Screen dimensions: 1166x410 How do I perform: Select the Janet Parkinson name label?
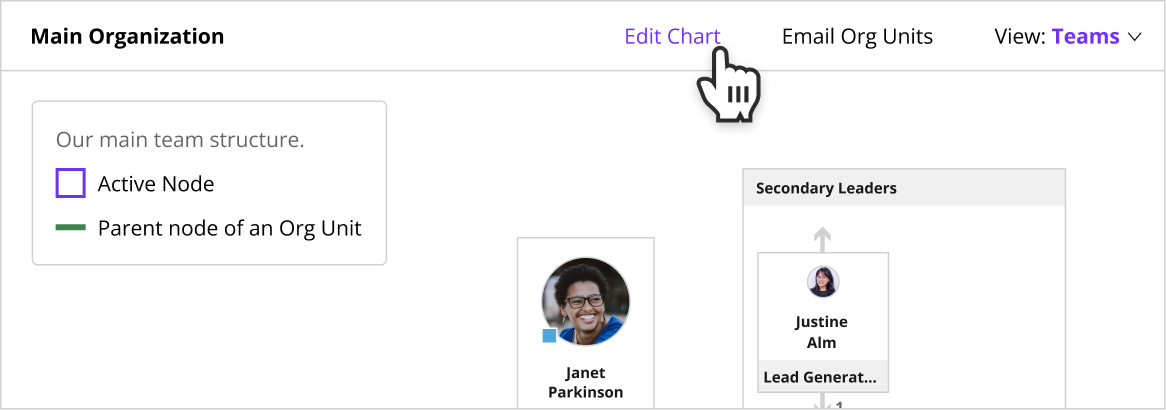(x=585, y=382)
